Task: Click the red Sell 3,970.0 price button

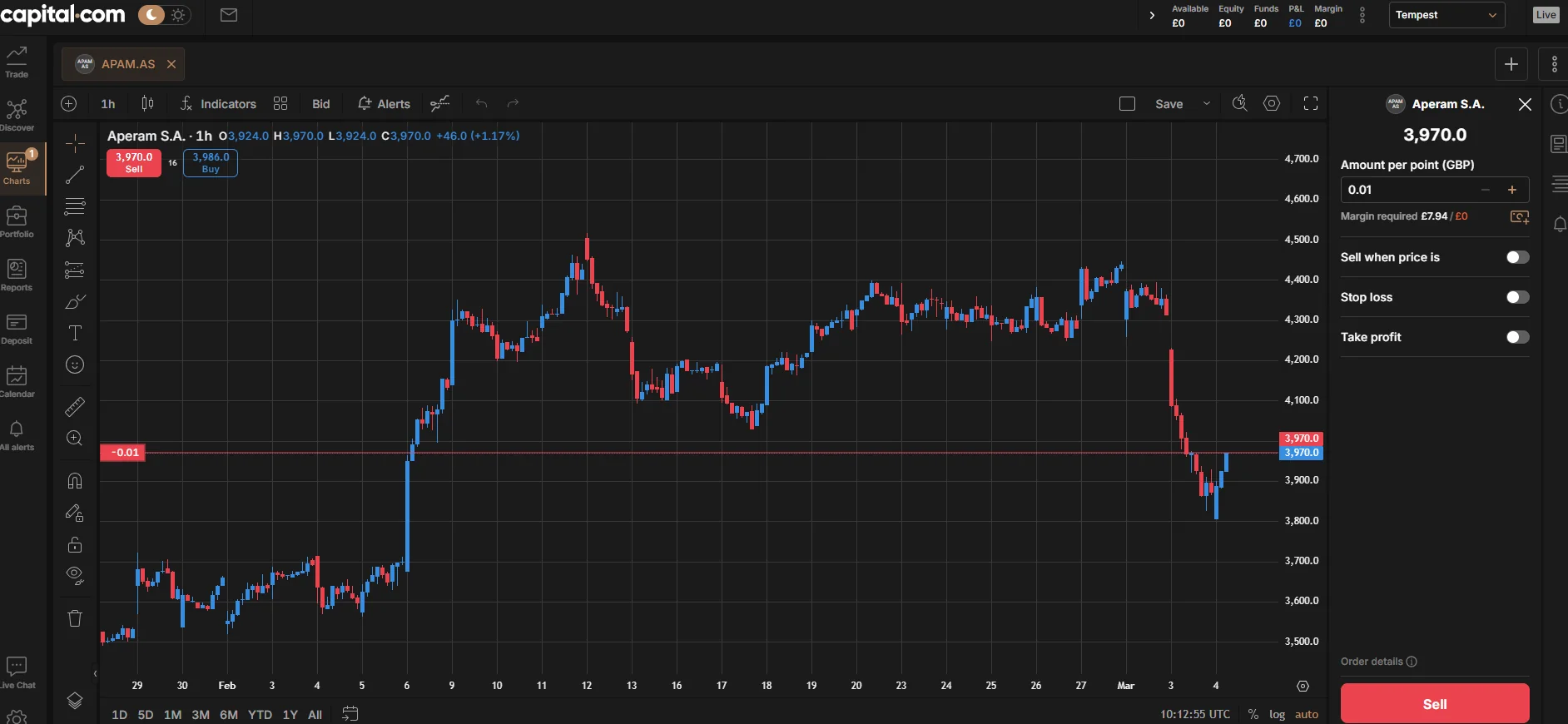Action: pyautogui.click(x=134, y=162)
